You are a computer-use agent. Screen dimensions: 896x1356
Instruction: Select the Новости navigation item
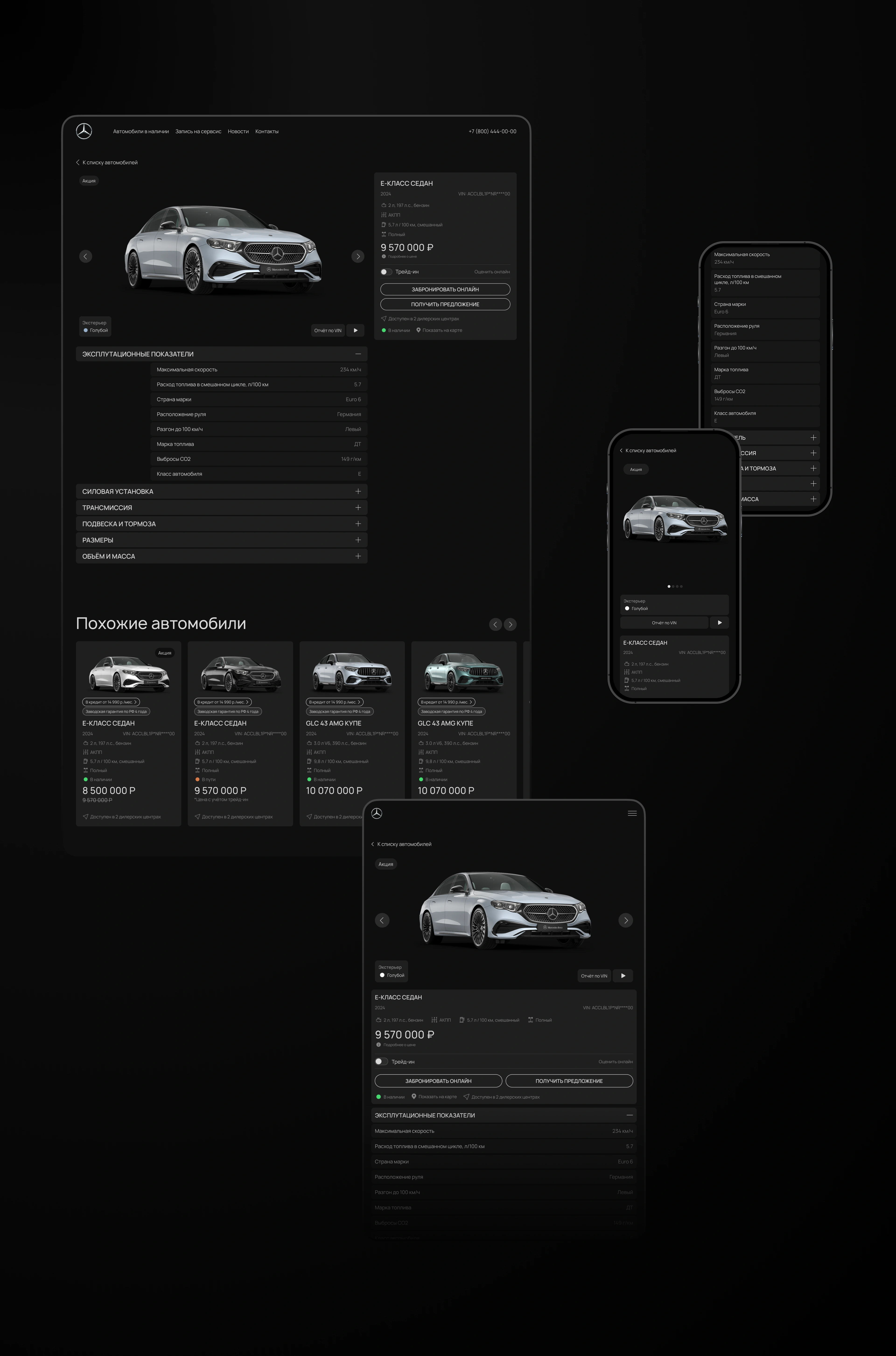click(238, 131)
